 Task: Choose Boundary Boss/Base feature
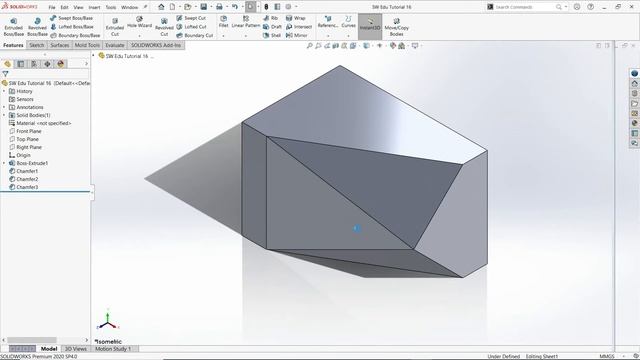click(75, 35)
